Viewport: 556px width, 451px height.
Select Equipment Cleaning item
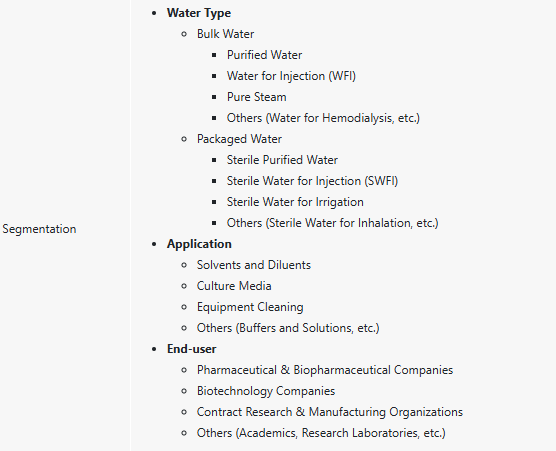(x=250, y=307)
